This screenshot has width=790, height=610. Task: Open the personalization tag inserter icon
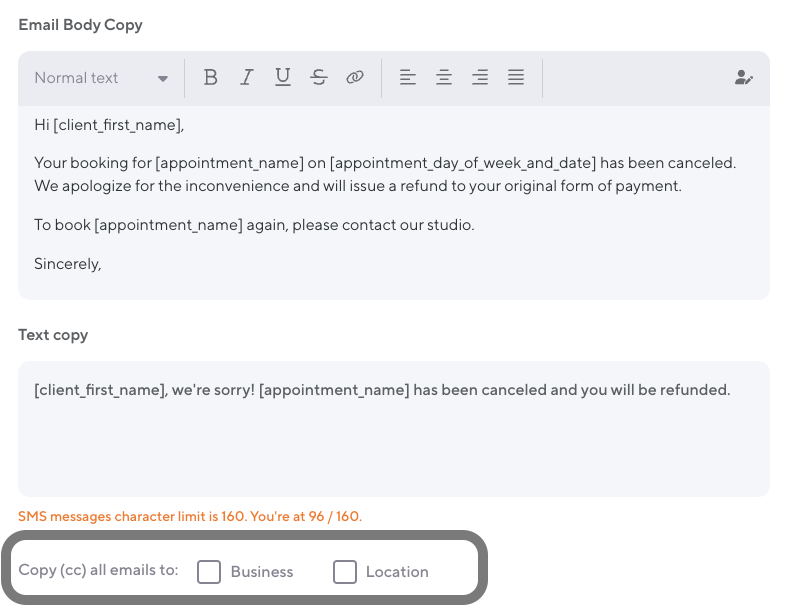(743, 78)
